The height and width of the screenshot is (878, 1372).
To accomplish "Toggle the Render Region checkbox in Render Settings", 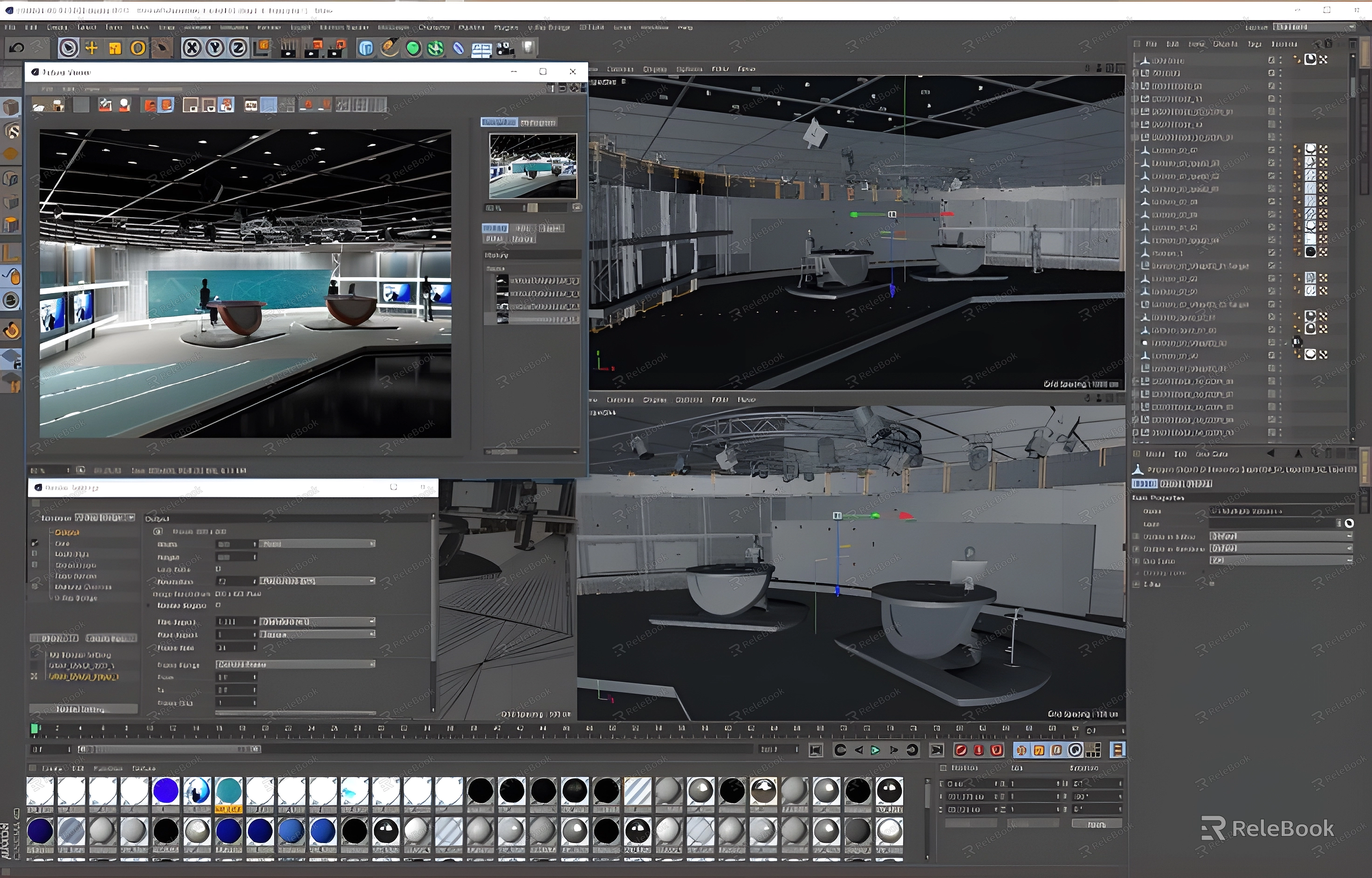I will pos(218,605).
